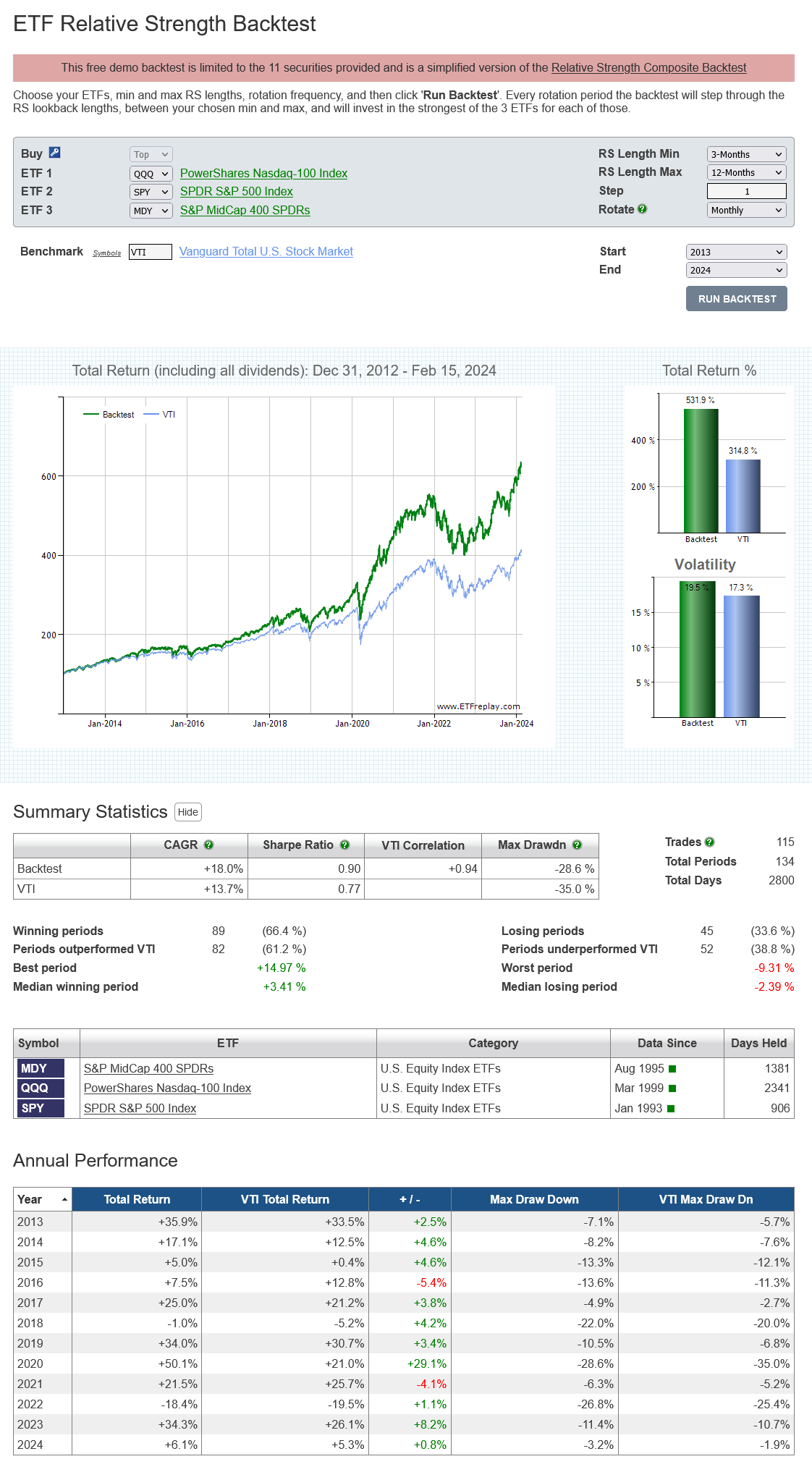812x1459 pixels.
Task: Click the Max Drawdn help icon
Action: point(577,845)
